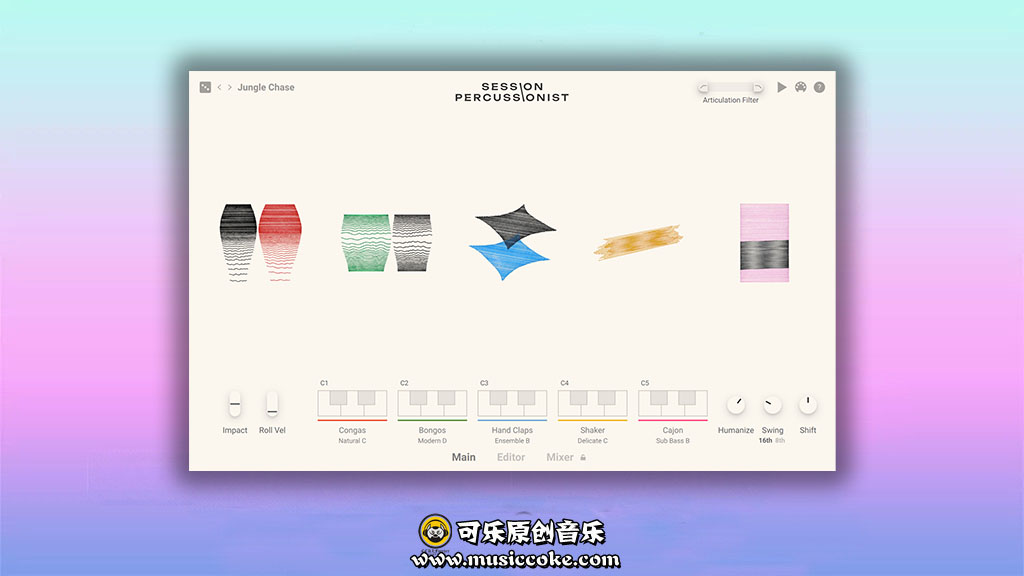Click the lock icon beside Mixer
Screen dimensions: 1024x576
point(583,458)
